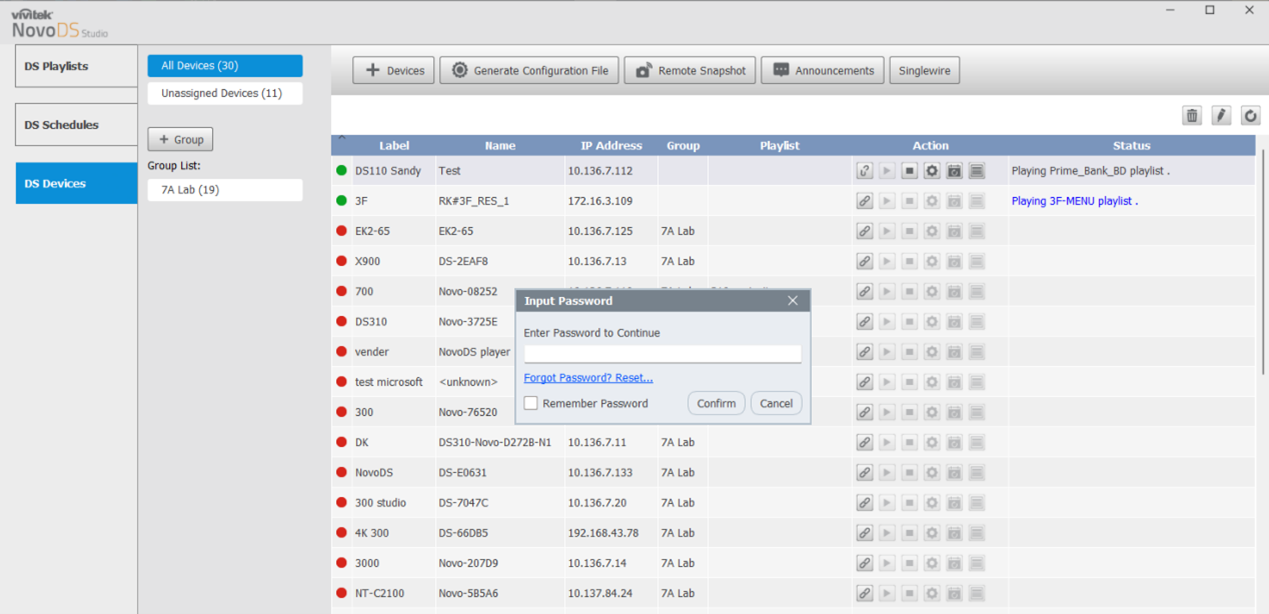Click the delete trash icon above the table

coord(1191,116)
